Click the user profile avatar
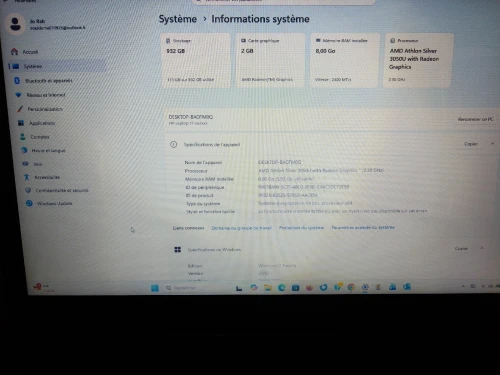The height and width of the screenshot is (375, 500). [x=15, y=24]
